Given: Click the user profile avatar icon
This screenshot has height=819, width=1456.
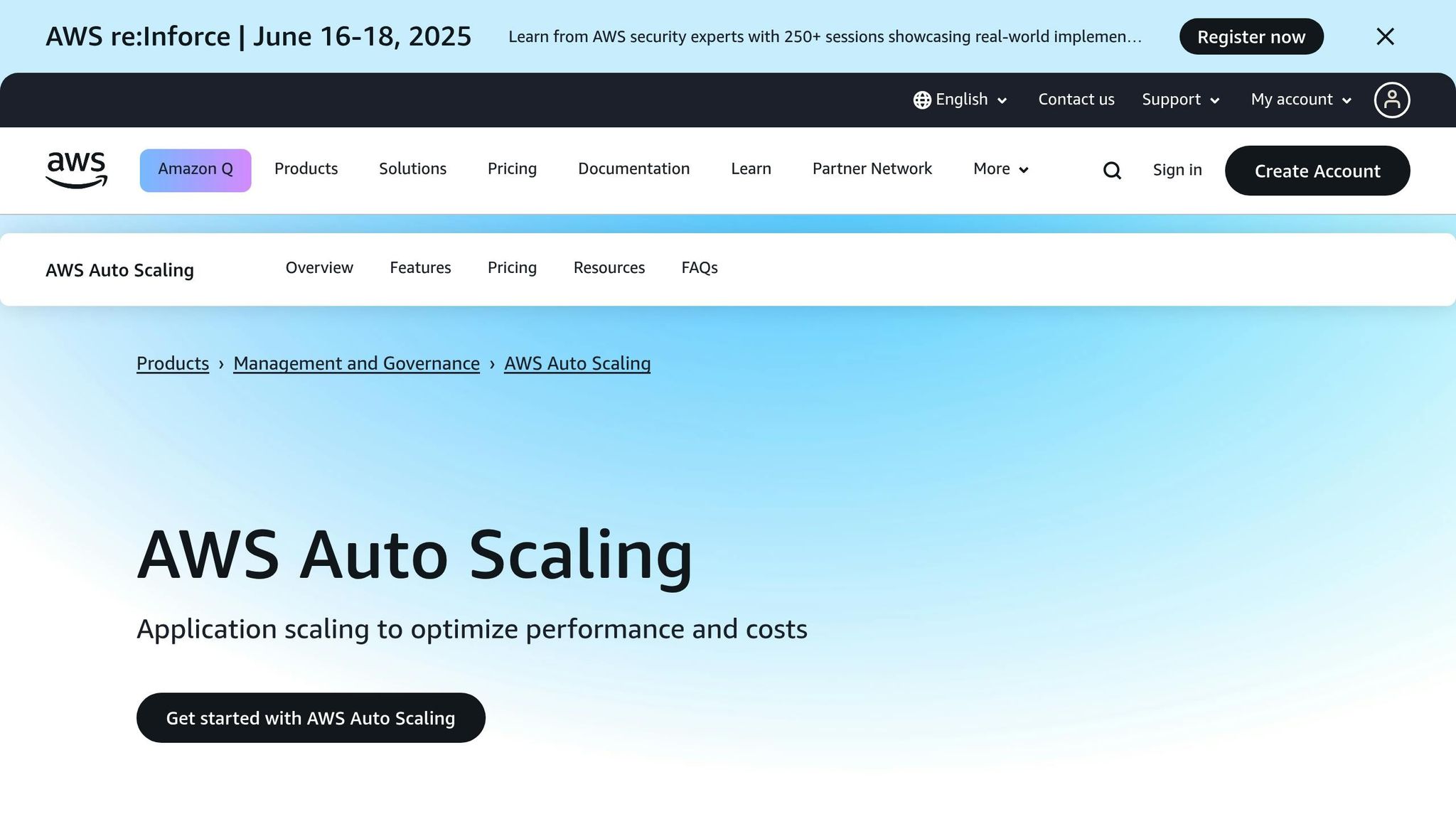Looking at the screenshot, I should coord(1391,100).
